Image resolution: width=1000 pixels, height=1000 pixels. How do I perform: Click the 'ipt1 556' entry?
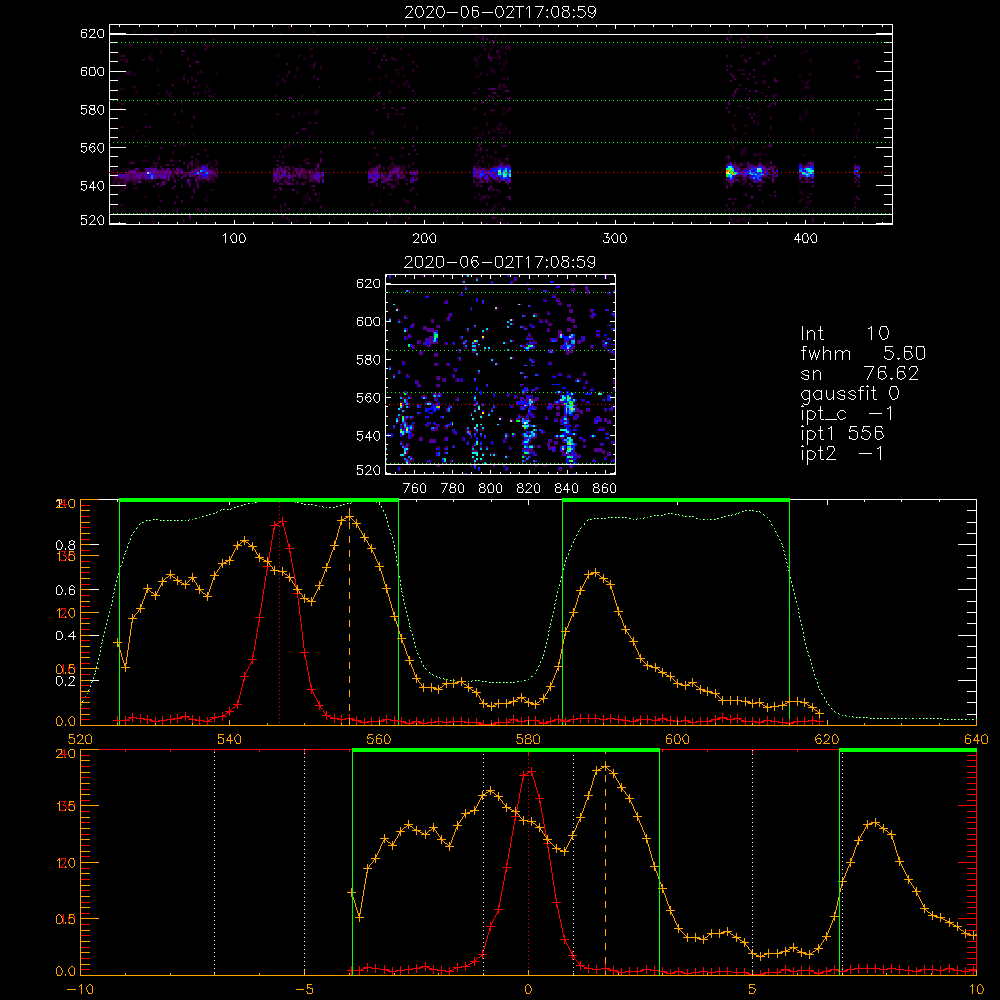click(842, 434)
